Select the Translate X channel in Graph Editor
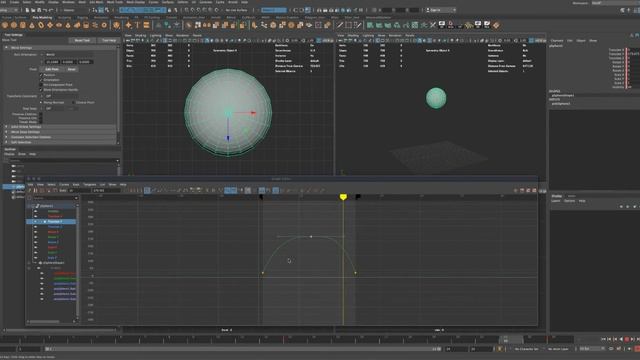This screenshot has height=360, width=640. (x=55, y=216)
